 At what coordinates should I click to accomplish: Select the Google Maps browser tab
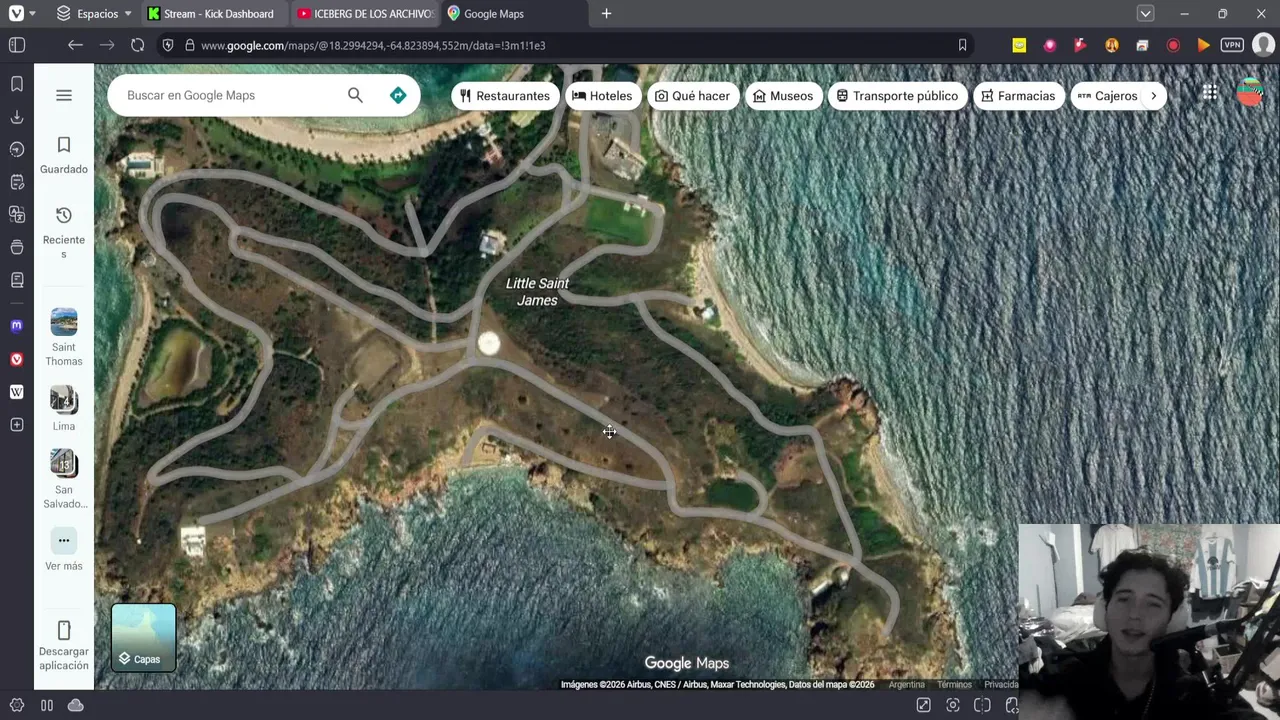coord(514,14)
